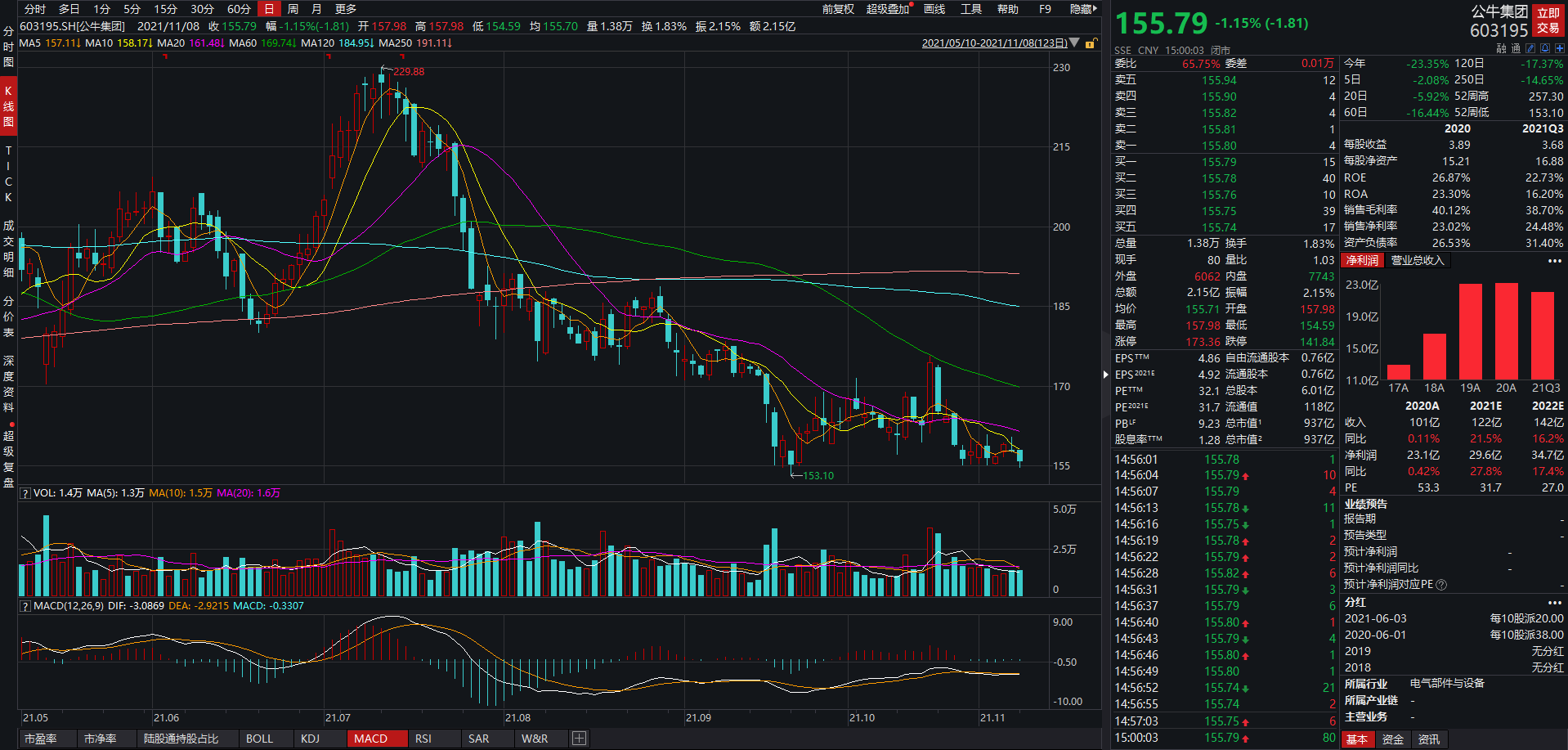Screen dimensions: 1568x750
Task: Open the 分时图 view in the left sidebar
Action: tap(8, 46)
